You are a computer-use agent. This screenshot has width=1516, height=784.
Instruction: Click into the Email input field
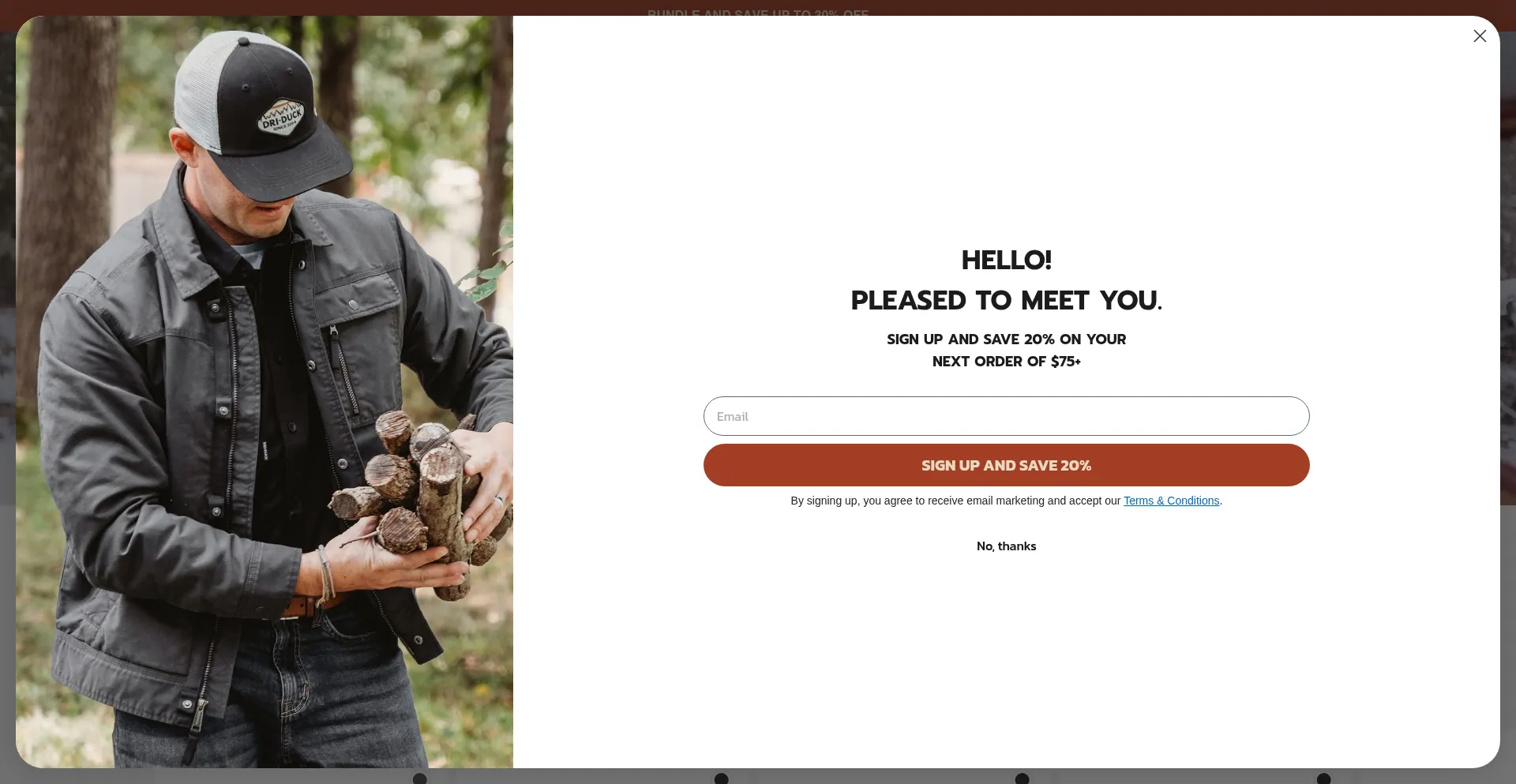point(1006,416)
